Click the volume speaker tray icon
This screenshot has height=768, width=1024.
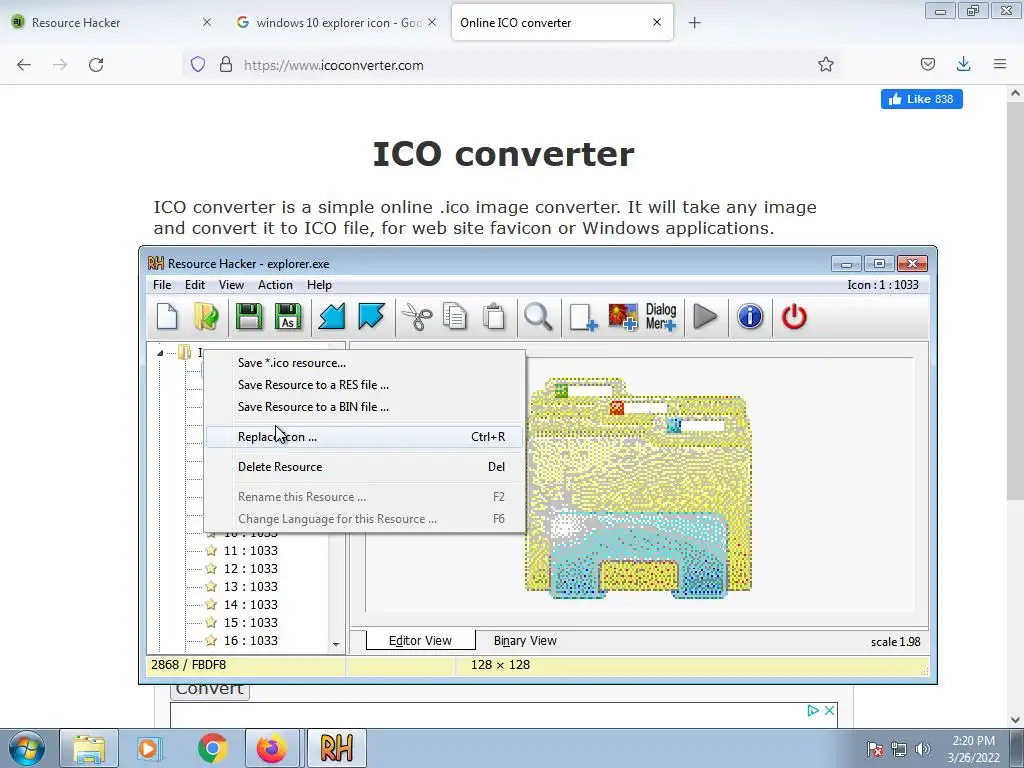923,748
